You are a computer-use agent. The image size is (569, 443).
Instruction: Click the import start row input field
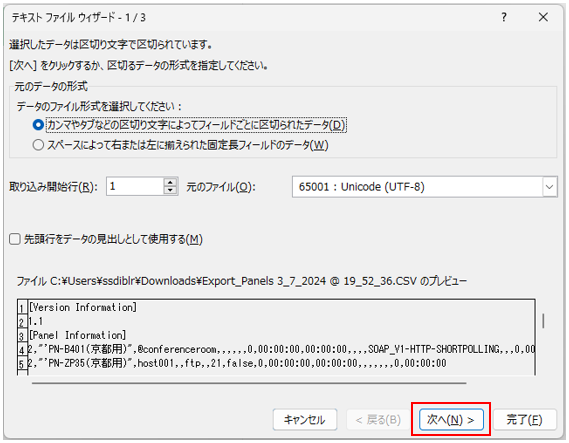[135, 186]
